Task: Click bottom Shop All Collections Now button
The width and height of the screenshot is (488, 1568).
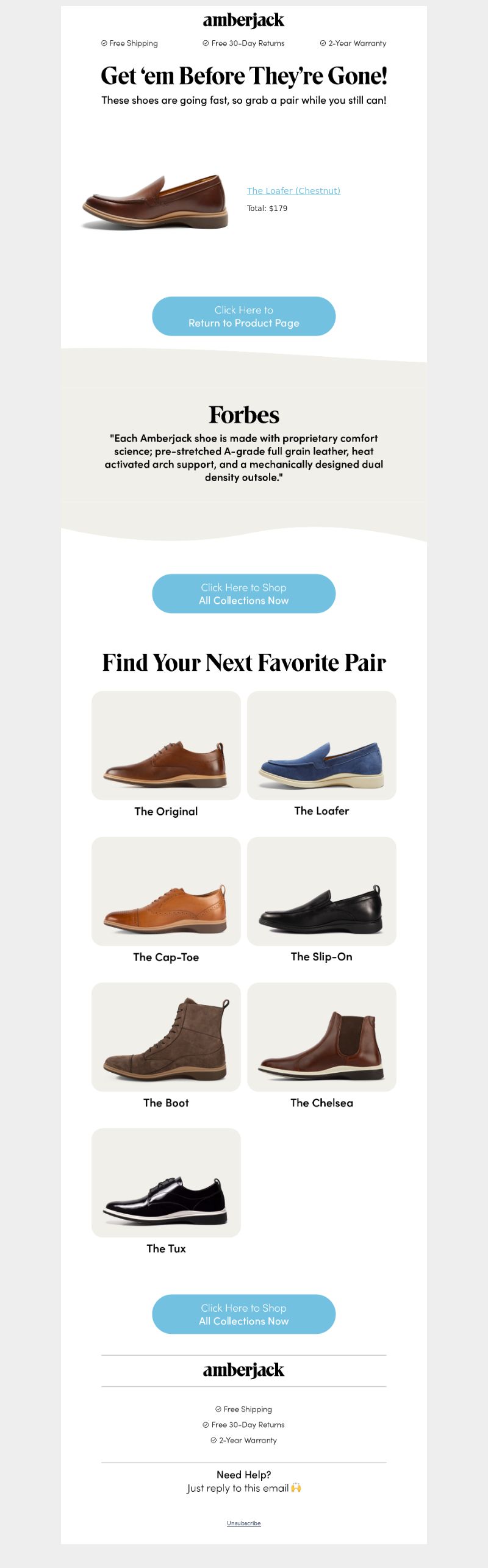Action: [x=244, y=1314]
